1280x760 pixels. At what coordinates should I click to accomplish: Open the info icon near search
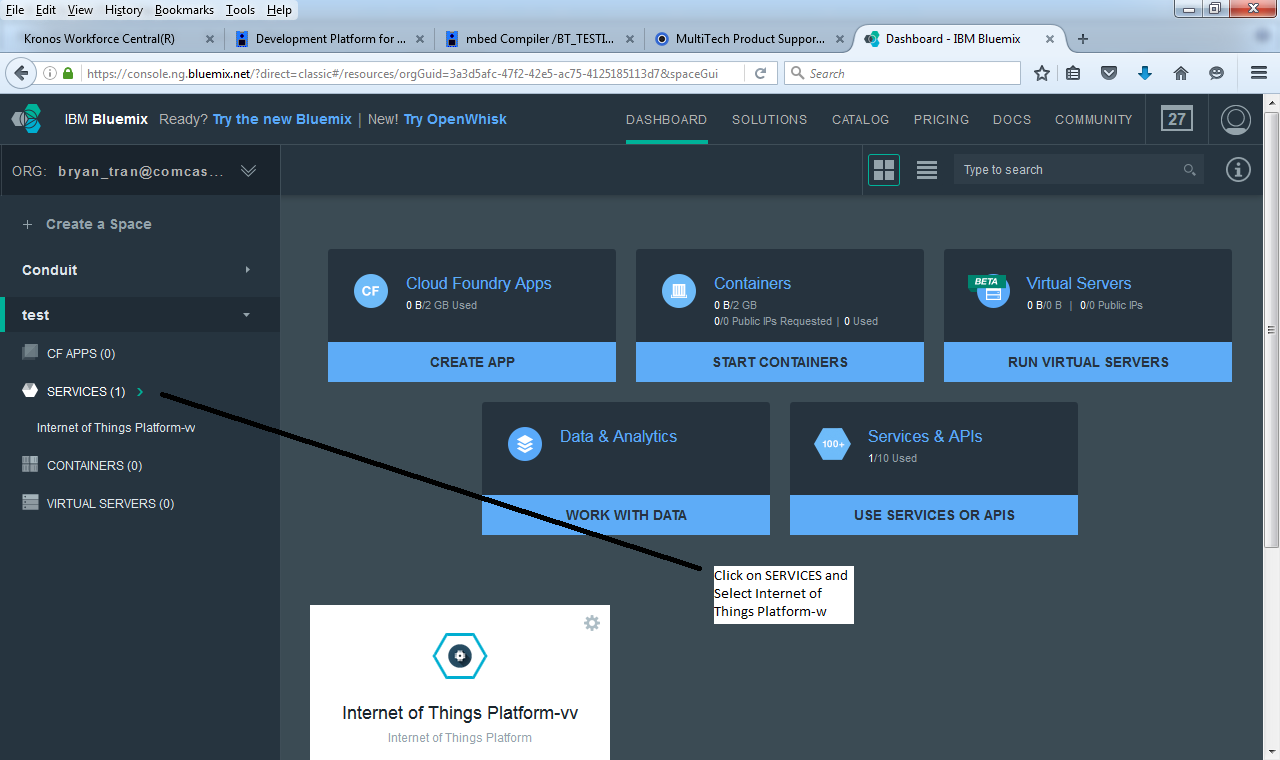tap(1238, 170)
